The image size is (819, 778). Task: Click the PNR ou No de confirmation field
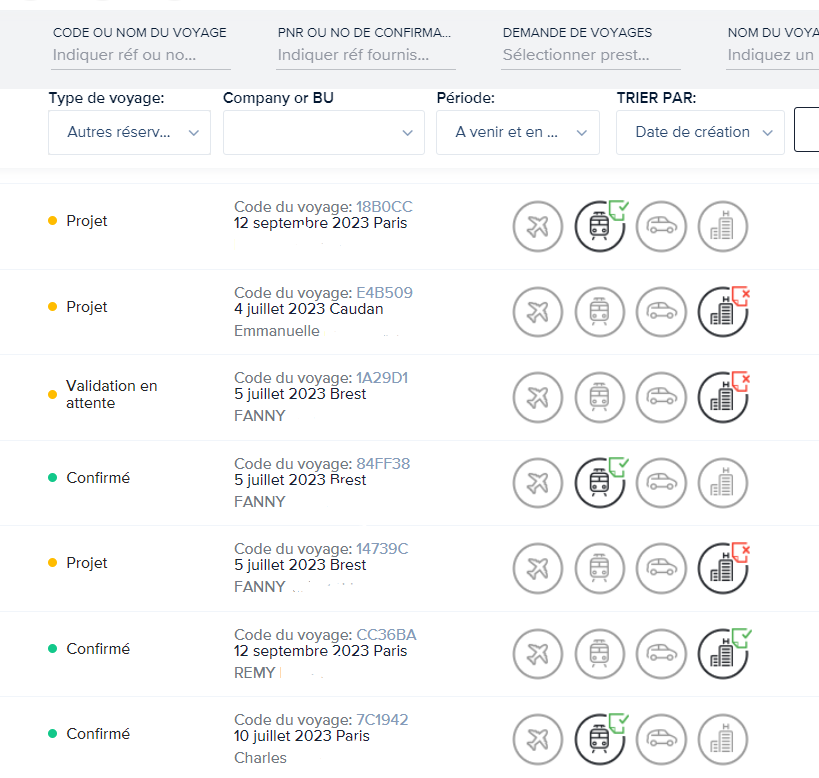click(365, 55)
